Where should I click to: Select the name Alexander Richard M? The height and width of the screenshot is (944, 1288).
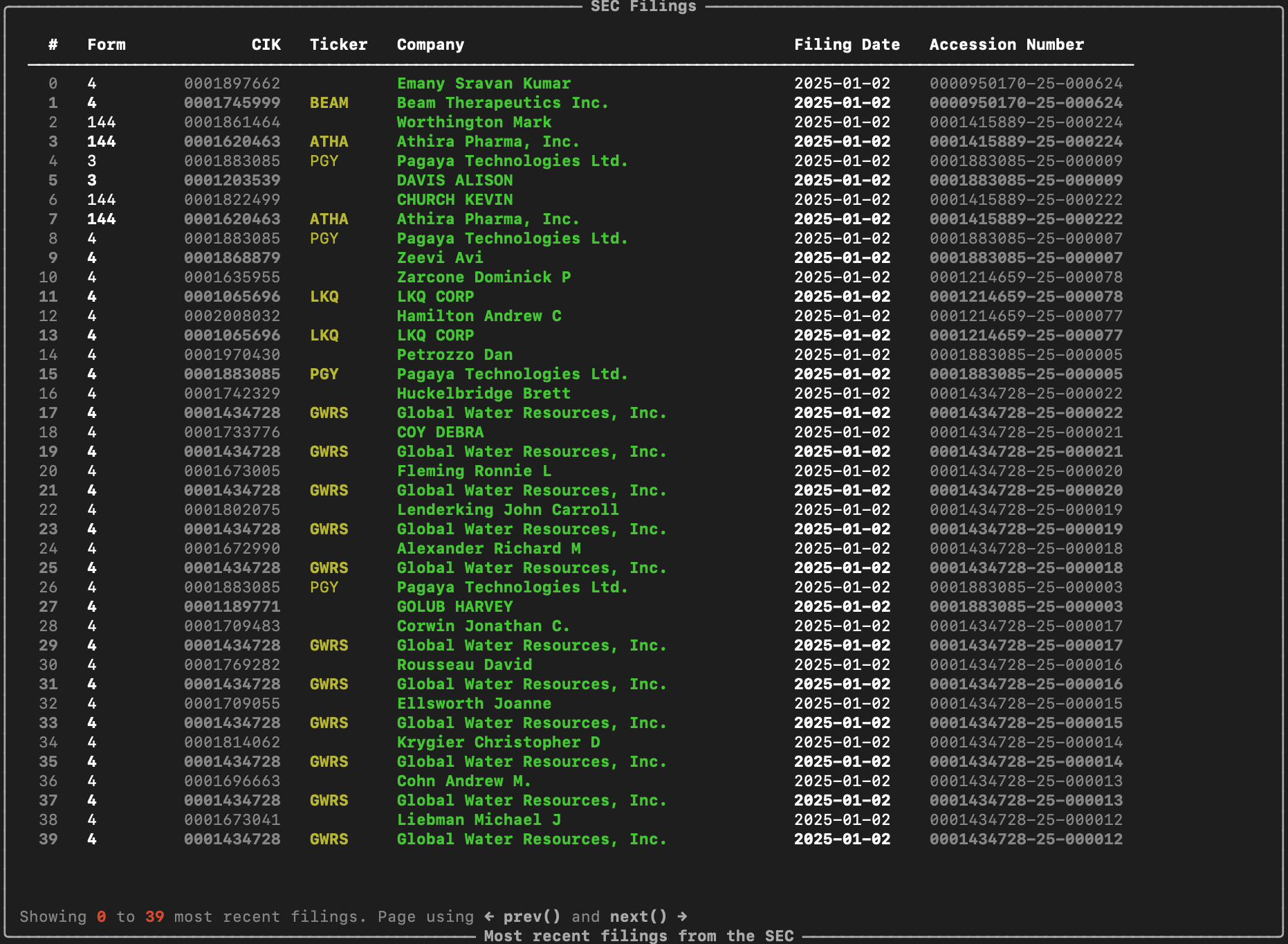pyautogui.click(x=488, y=548)
